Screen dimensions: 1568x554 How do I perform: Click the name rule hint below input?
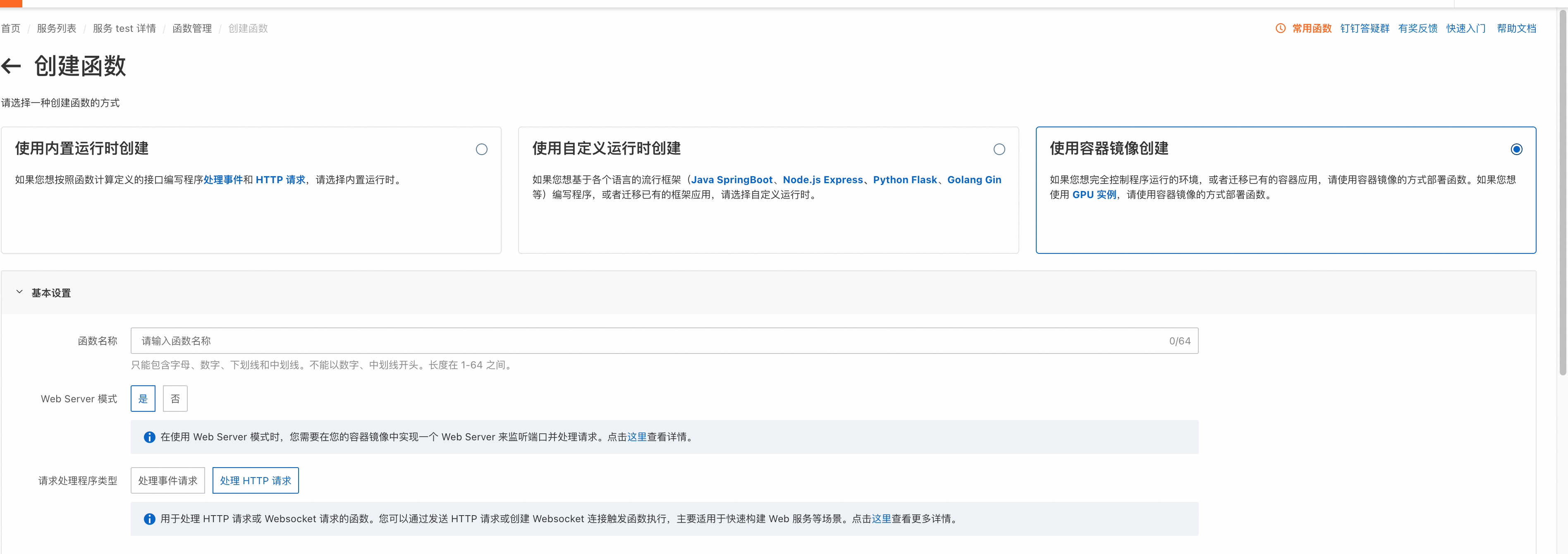[323, 365]
